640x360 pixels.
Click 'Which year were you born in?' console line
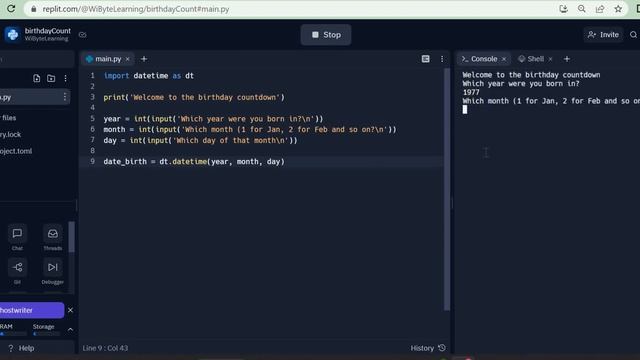(521, 84)
